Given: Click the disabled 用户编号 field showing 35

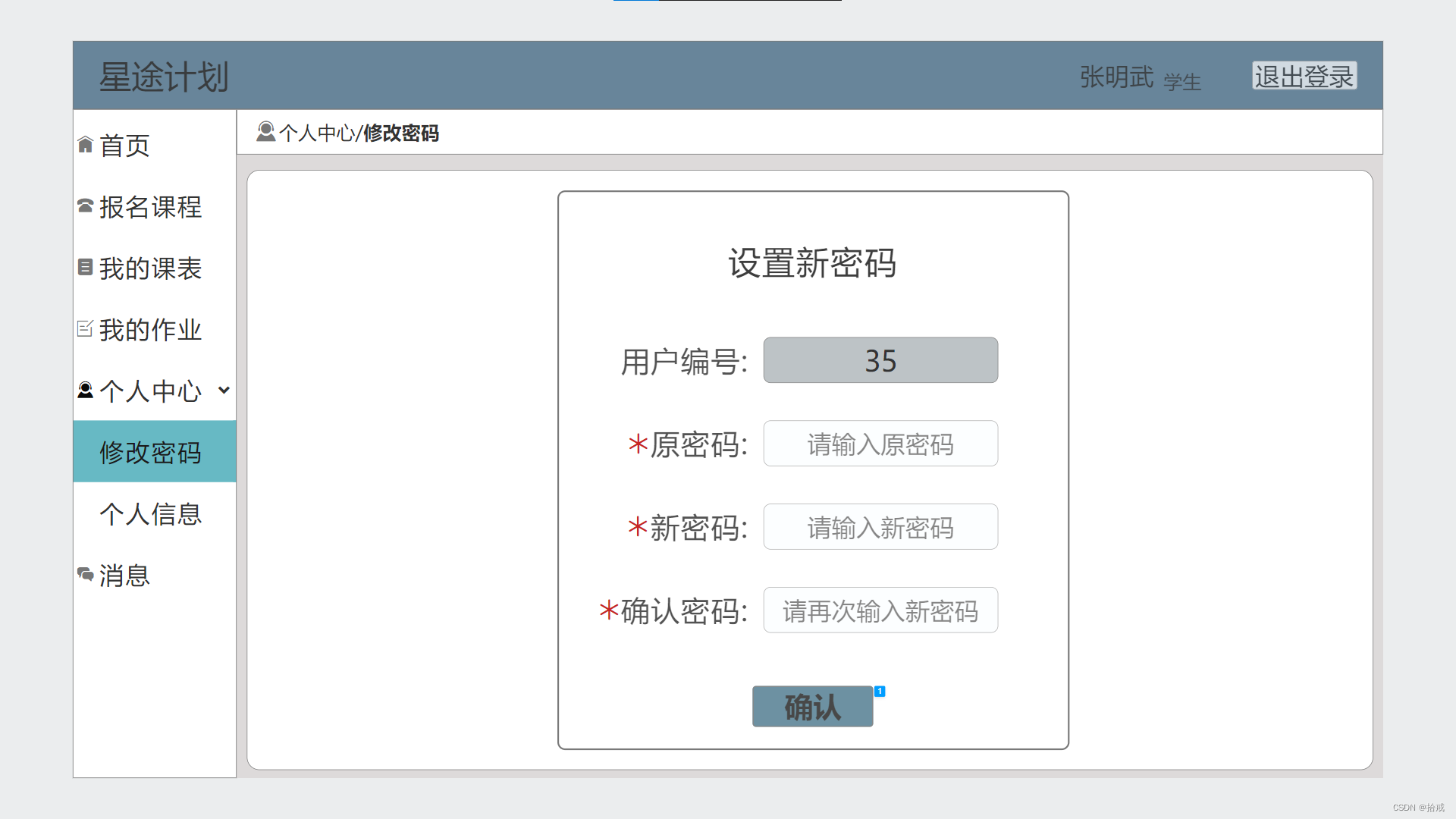Looking at the screenshot, I should (880, 360).
